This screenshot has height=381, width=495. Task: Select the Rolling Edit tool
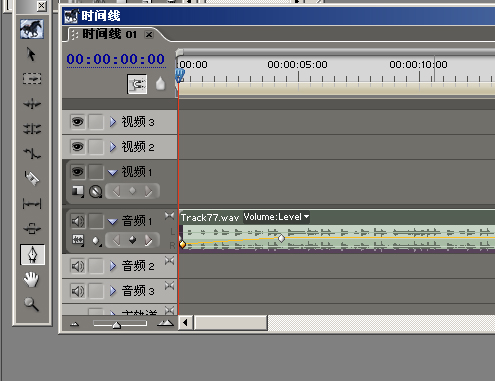tap(32, 129)
